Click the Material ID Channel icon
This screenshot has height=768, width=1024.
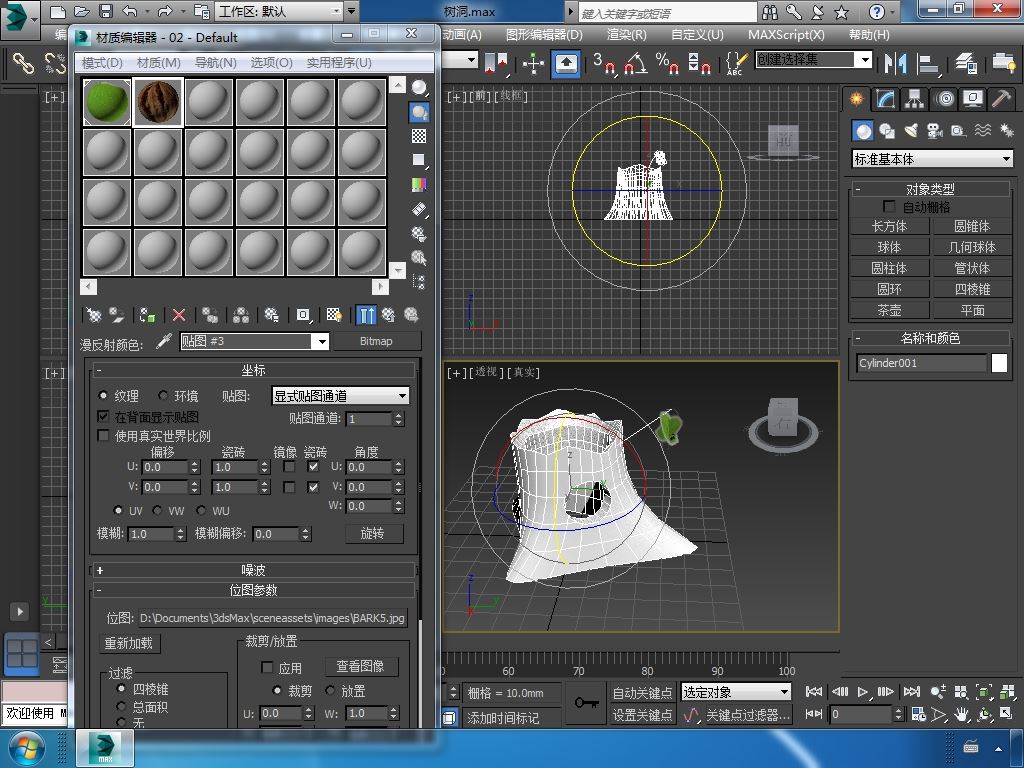[x=303, y=315]
